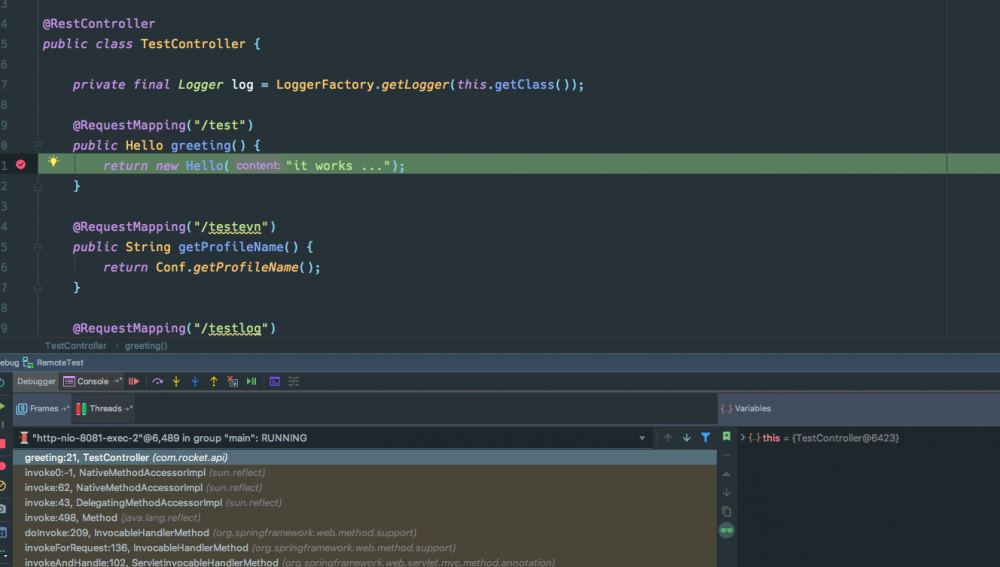This screenshot has height=567, width=1000.
Task: Toggle the glasses watch-view icon
Action: tap(727, 530)
